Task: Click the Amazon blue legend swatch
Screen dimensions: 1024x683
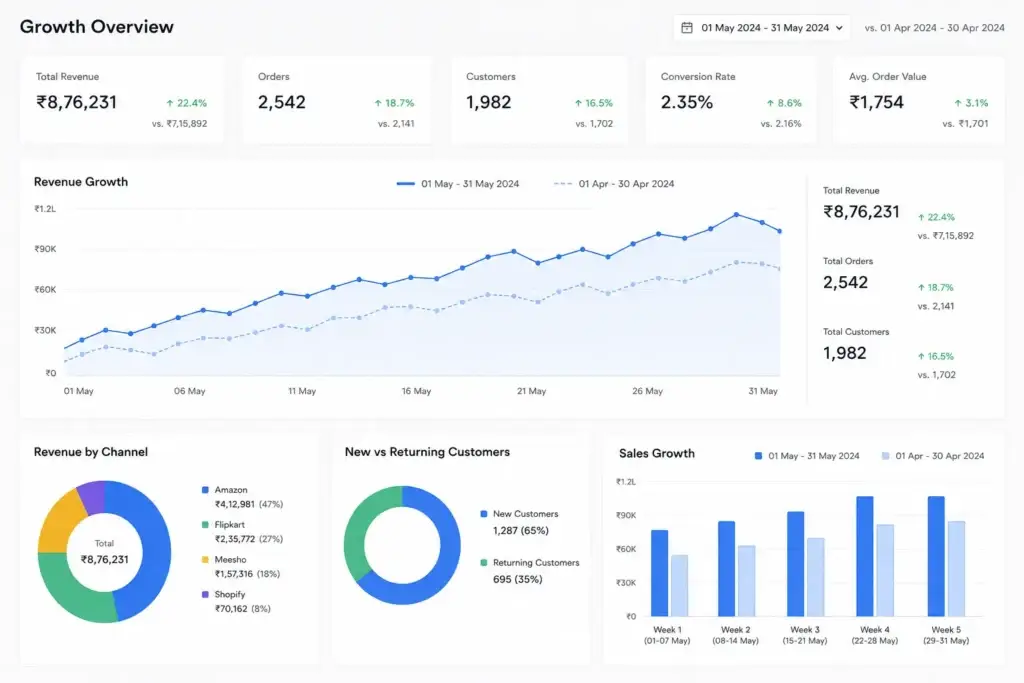Action: 205,490
